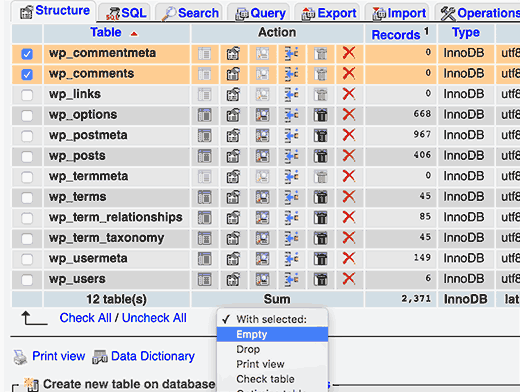Click Drop icon for wp_commentmeta
This screenshot has height=392, width=520.
point(349,53)
